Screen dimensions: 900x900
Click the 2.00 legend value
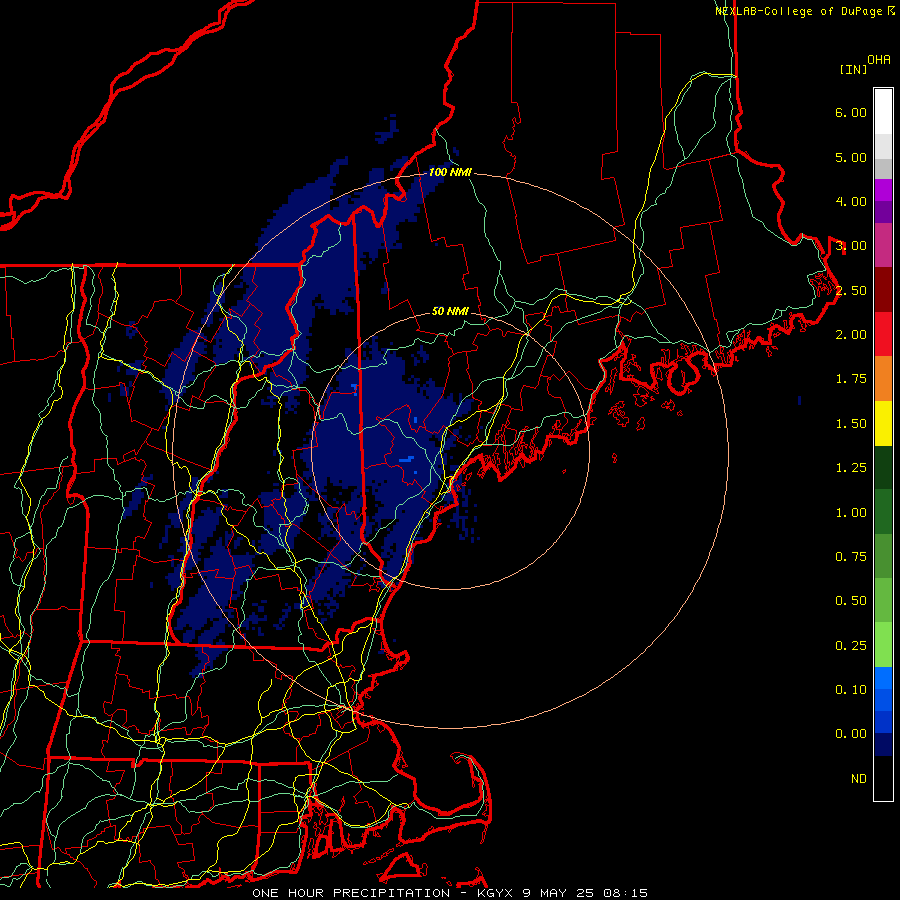pos(851,335)
